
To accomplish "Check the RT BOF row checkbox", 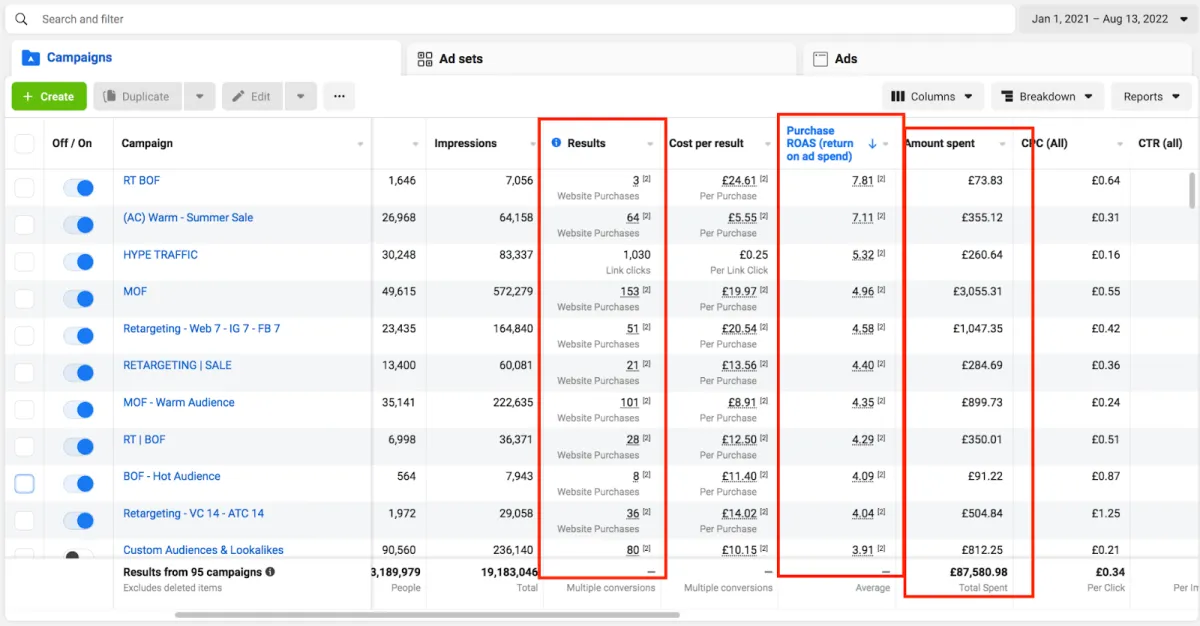I will tap(24, 188).
